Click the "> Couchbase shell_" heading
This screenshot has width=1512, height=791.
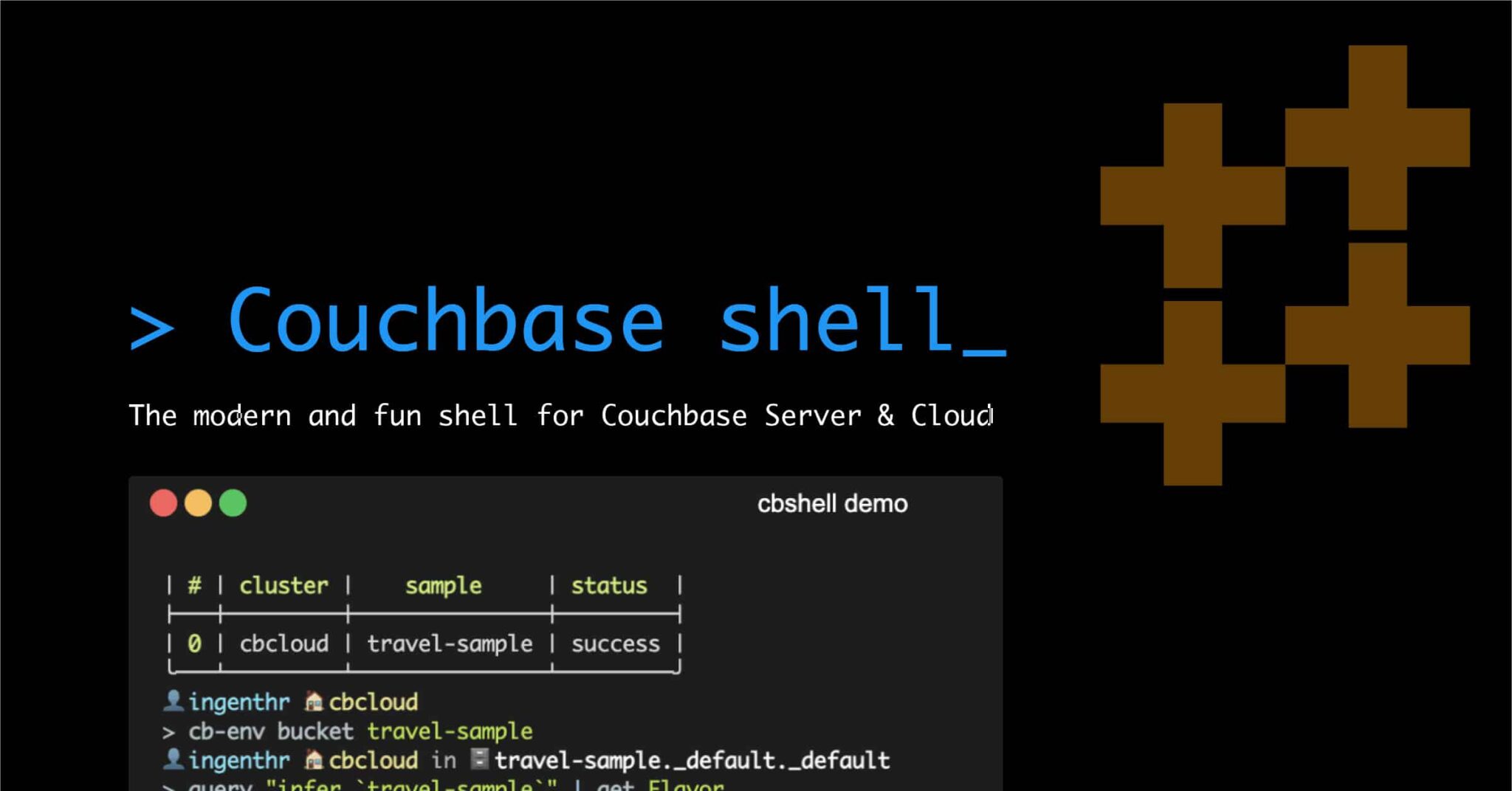[x=568, y=321]
